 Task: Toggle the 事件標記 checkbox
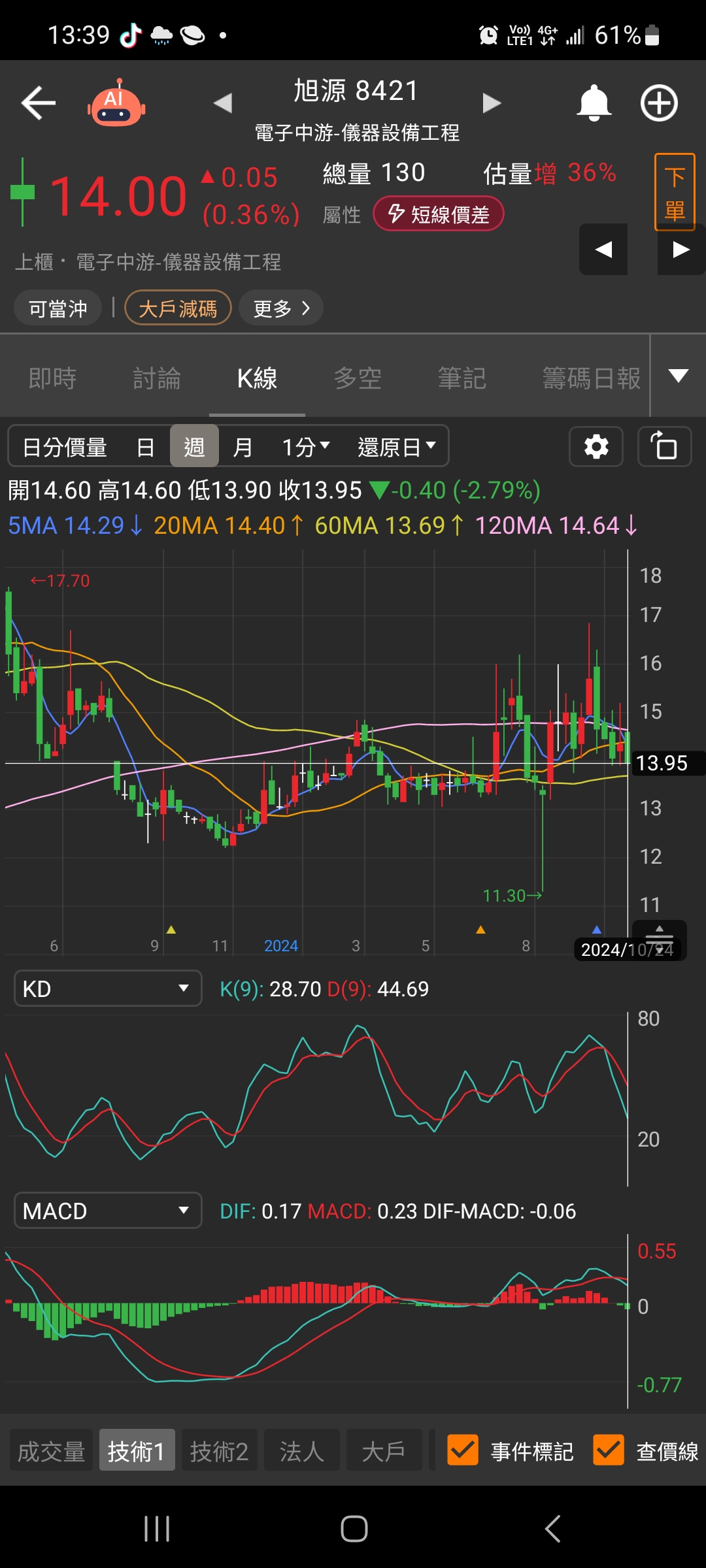(x=463, y=1450)
